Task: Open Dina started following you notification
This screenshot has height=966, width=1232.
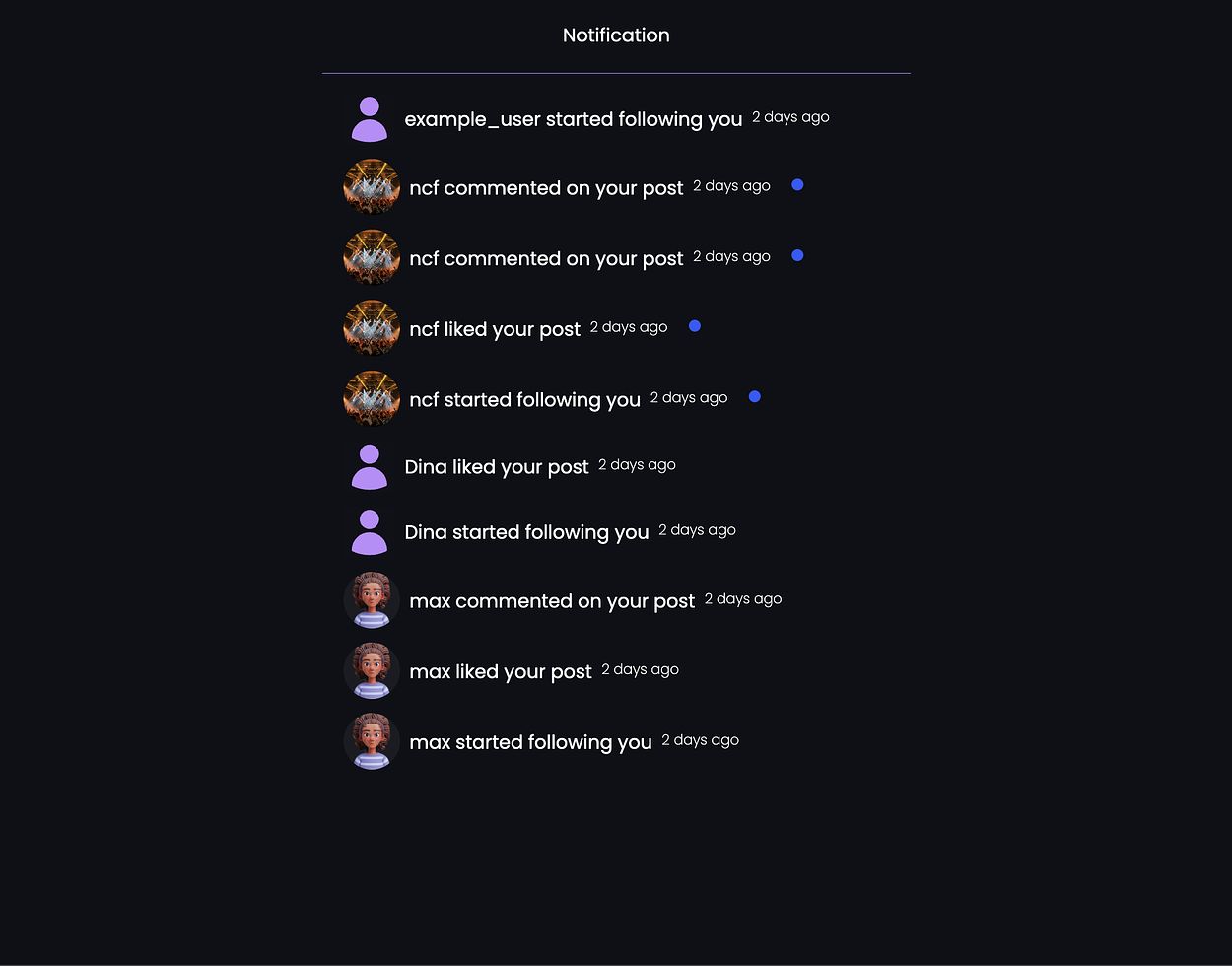Action: [x=526, y=533]
